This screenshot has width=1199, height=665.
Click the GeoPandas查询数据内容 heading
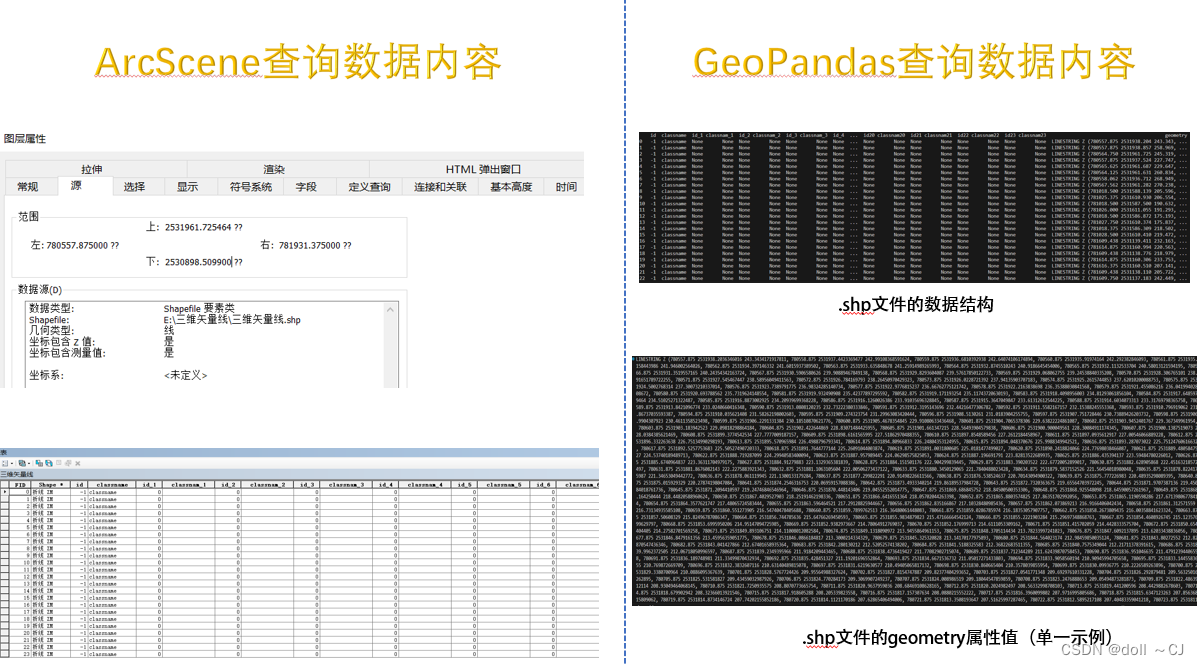pos(914,62)
